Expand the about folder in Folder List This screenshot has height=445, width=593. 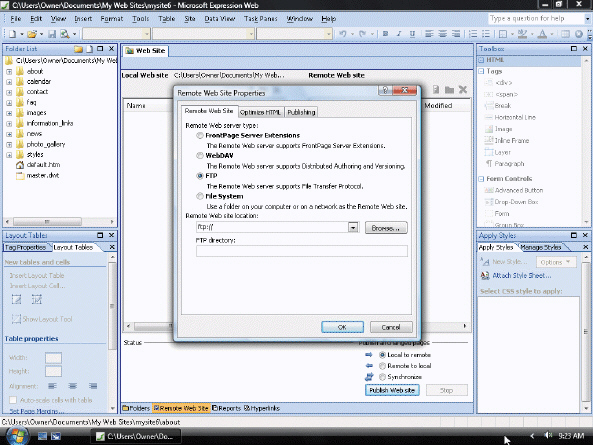9,71
